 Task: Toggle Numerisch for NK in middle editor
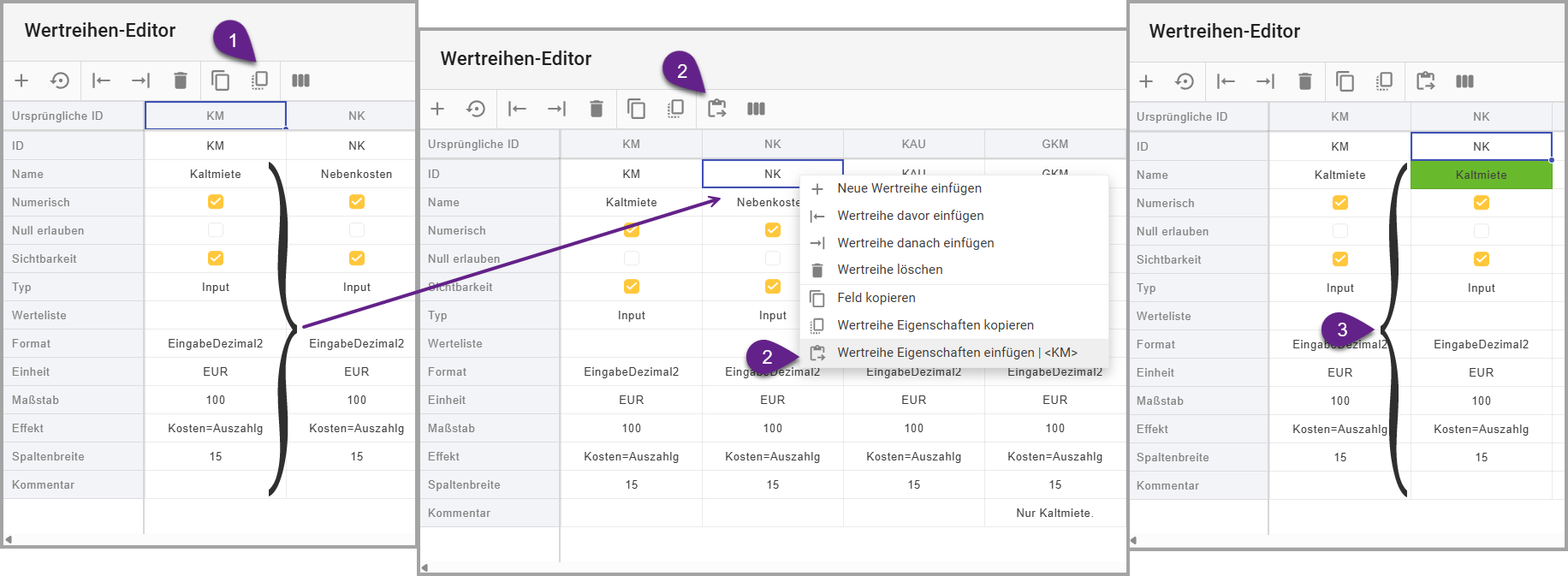(x=773, y=230)
